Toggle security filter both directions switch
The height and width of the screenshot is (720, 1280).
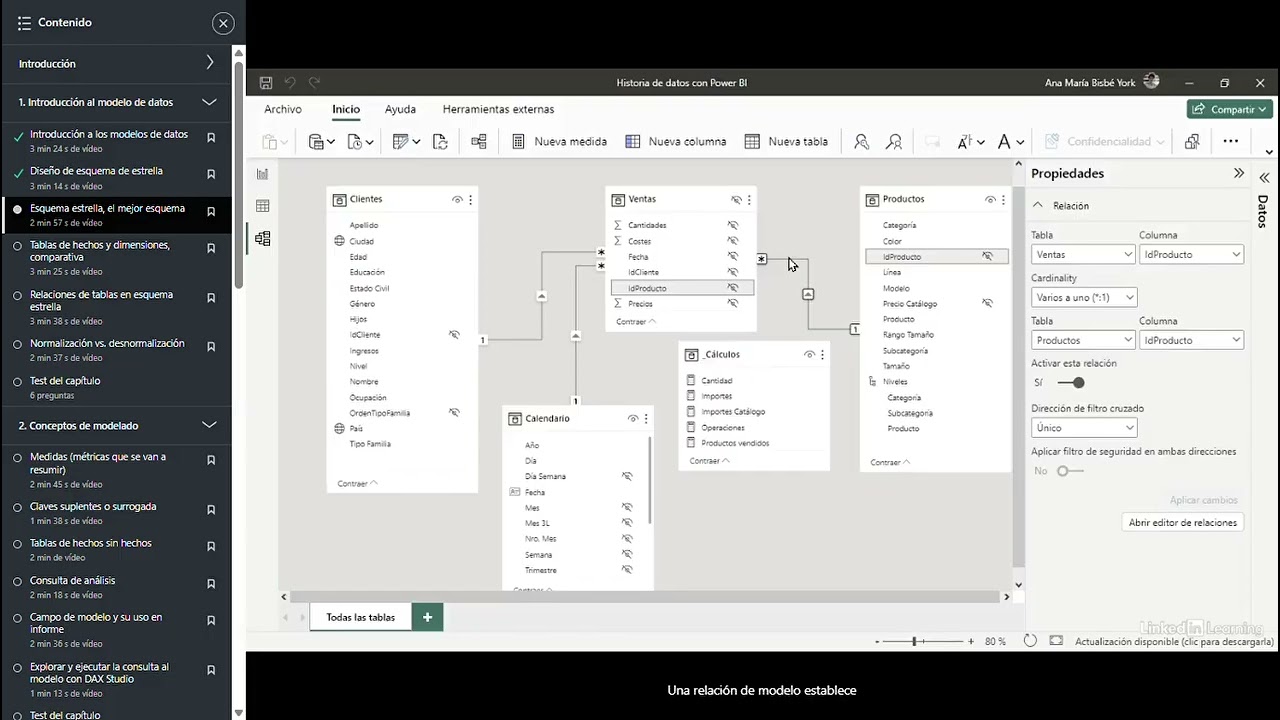click(1070, 471)
